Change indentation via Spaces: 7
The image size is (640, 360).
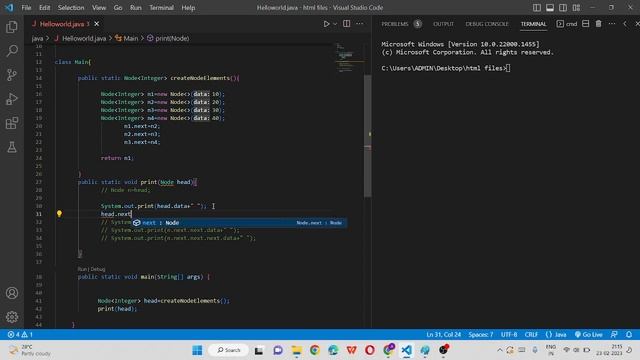point(480,334)
